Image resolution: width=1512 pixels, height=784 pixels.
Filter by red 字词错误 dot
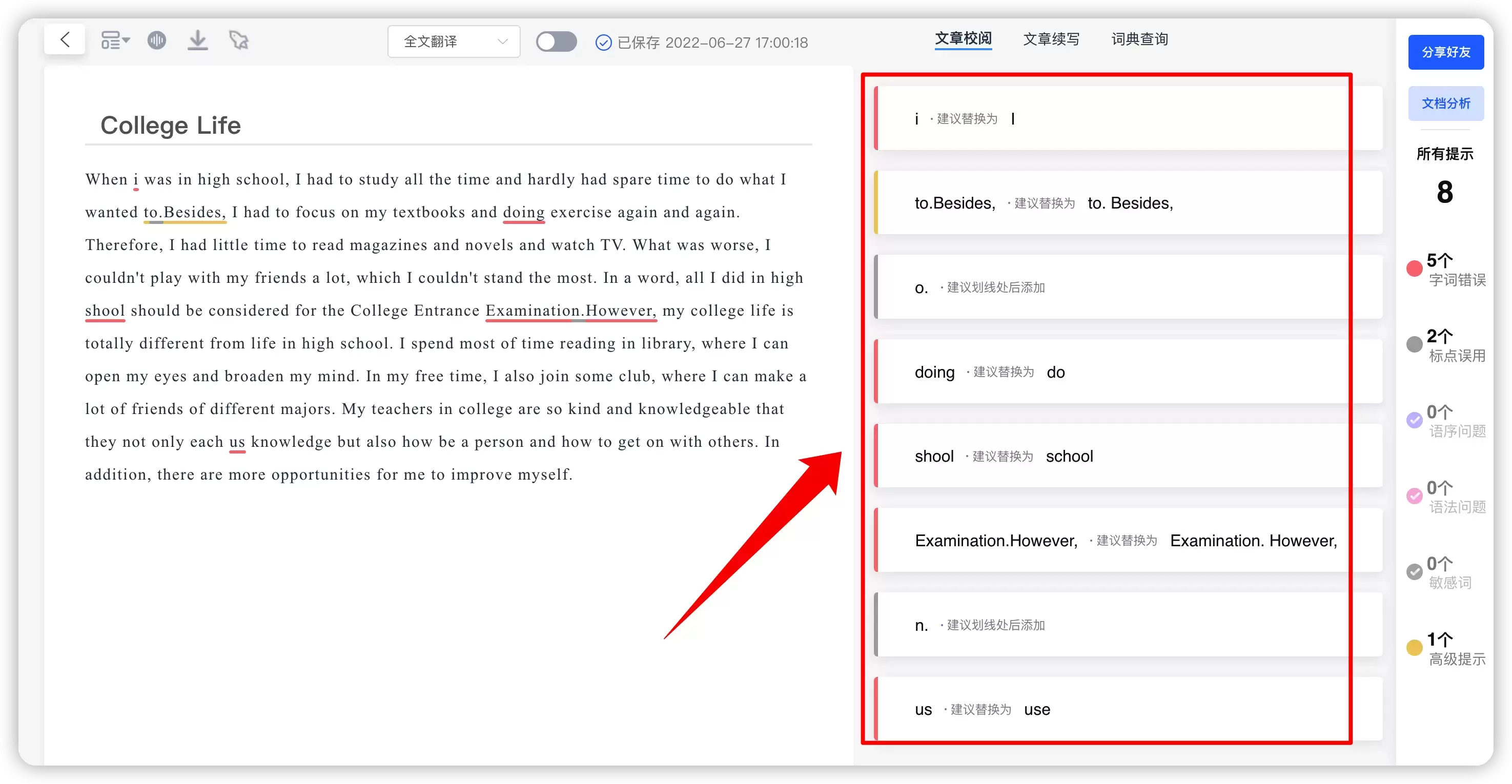point(1415,269)
